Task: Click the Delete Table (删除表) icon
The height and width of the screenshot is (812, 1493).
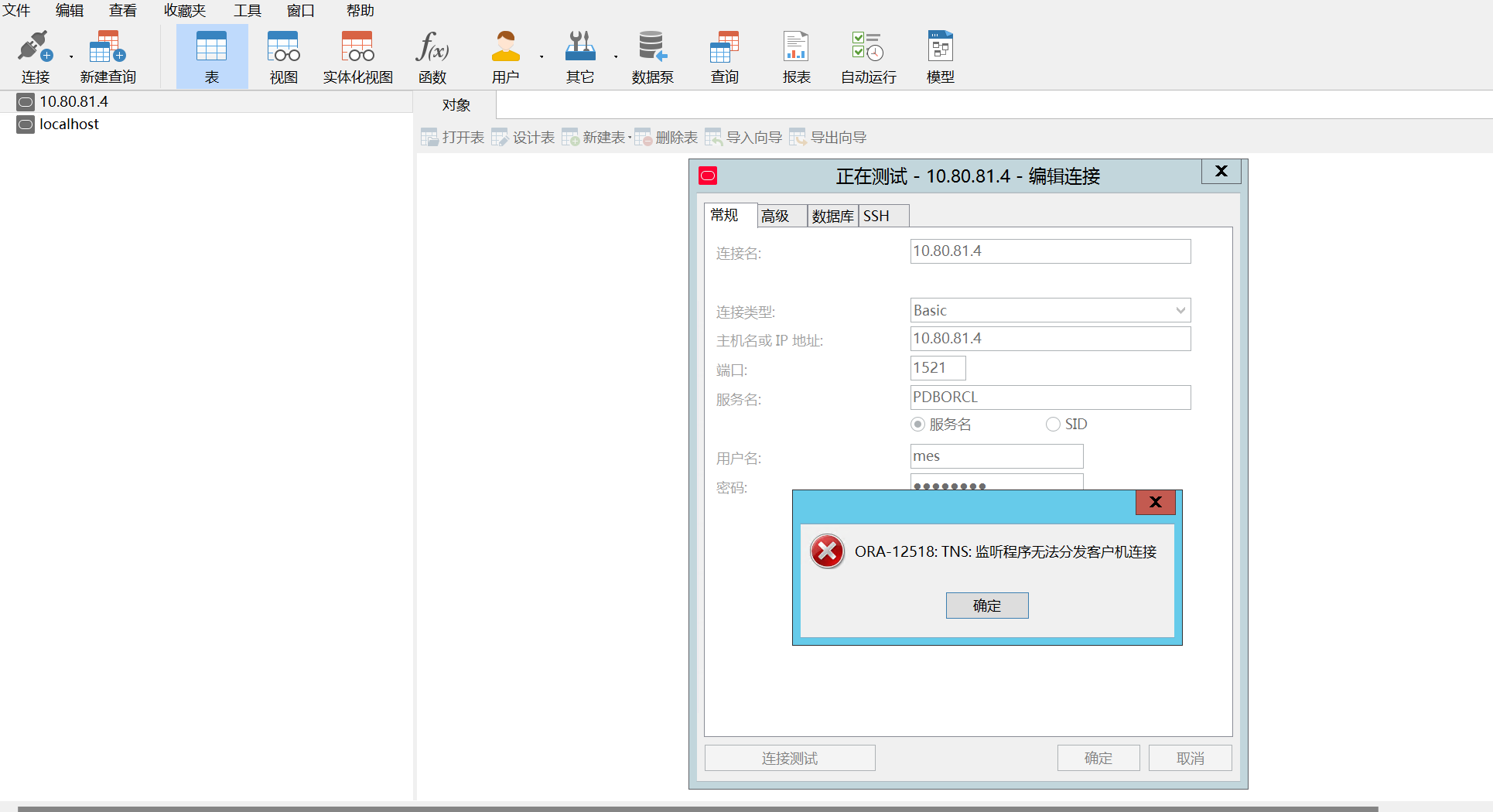Action: 643,138
